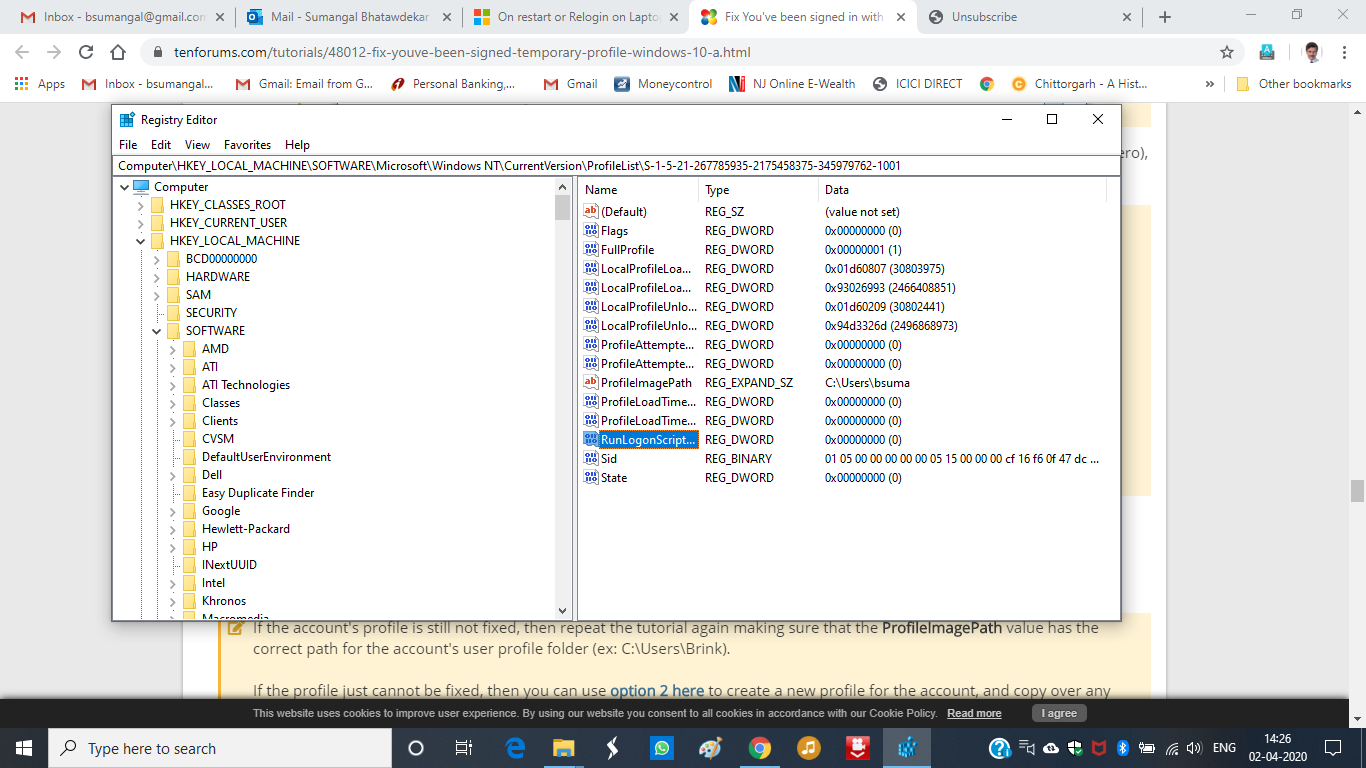This screenshot has height=768, width=1366.
Task: Open the Paint palette taskbar icon
Action: (710, 748)
